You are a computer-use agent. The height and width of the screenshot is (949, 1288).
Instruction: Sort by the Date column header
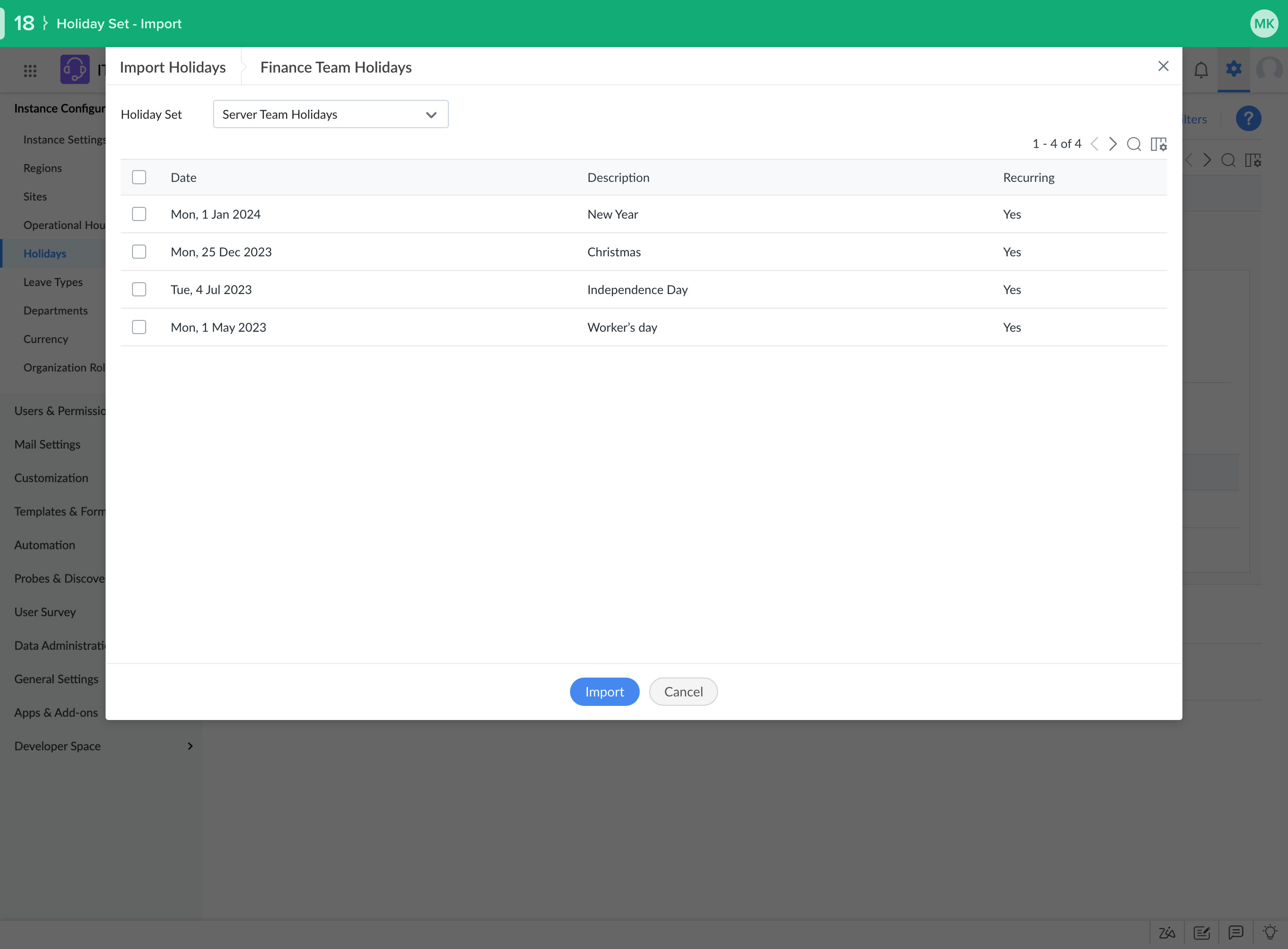click(x=183, y=178)
